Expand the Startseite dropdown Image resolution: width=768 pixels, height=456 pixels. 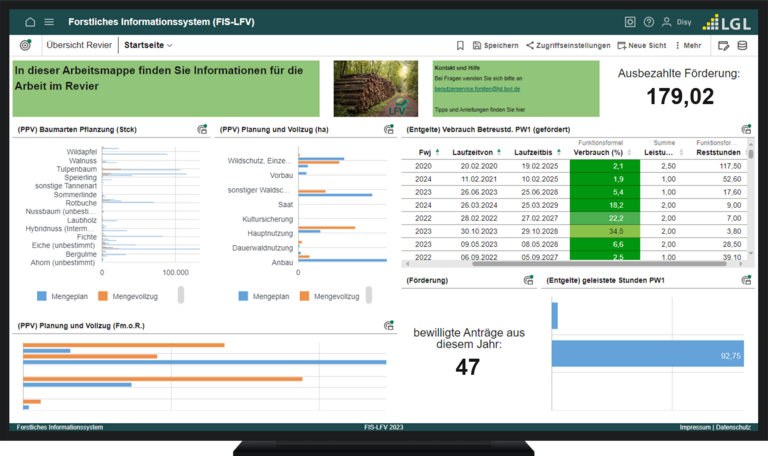[148, 45]
